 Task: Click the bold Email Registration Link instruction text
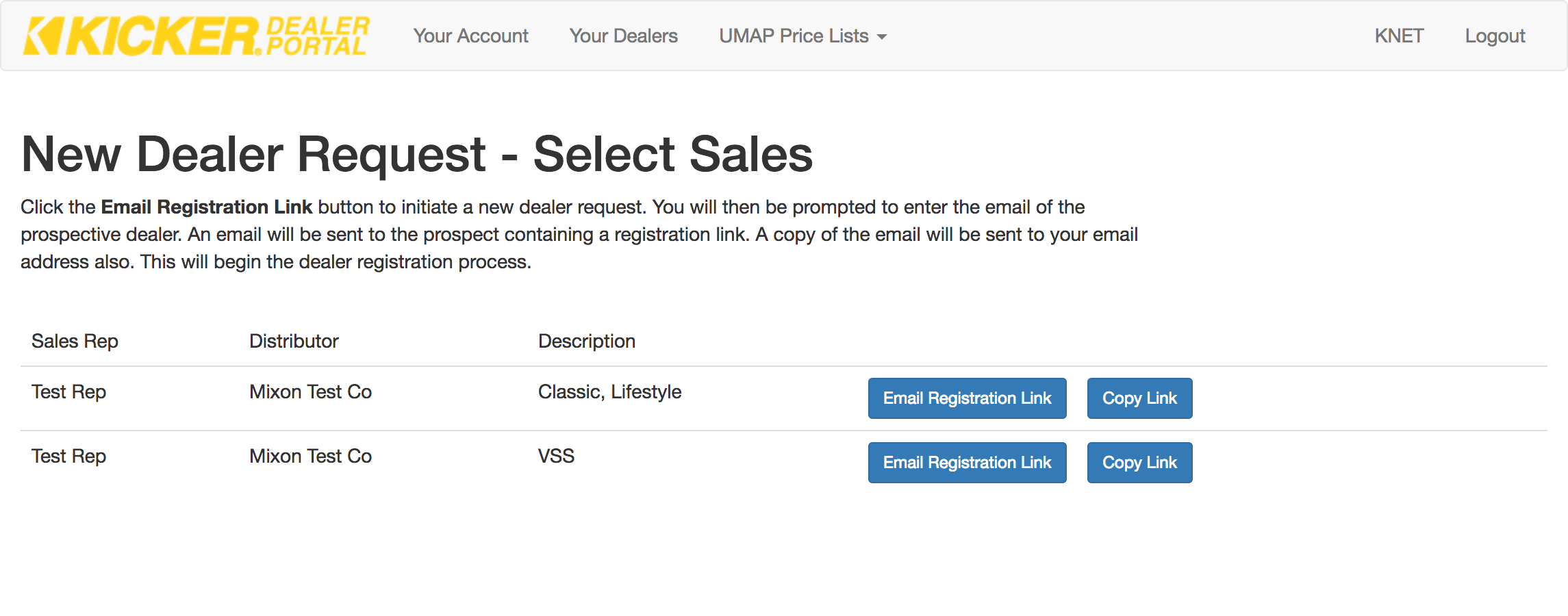206,207
